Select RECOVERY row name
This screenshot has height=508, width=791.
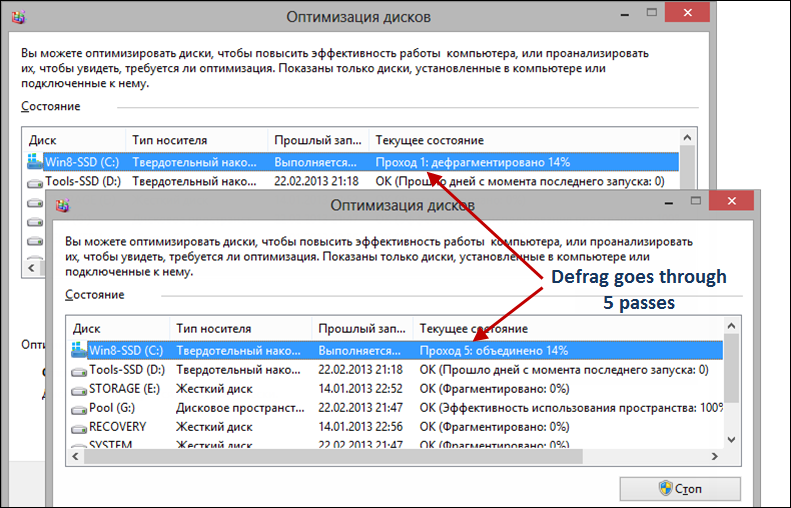click(x=118, y=427)
